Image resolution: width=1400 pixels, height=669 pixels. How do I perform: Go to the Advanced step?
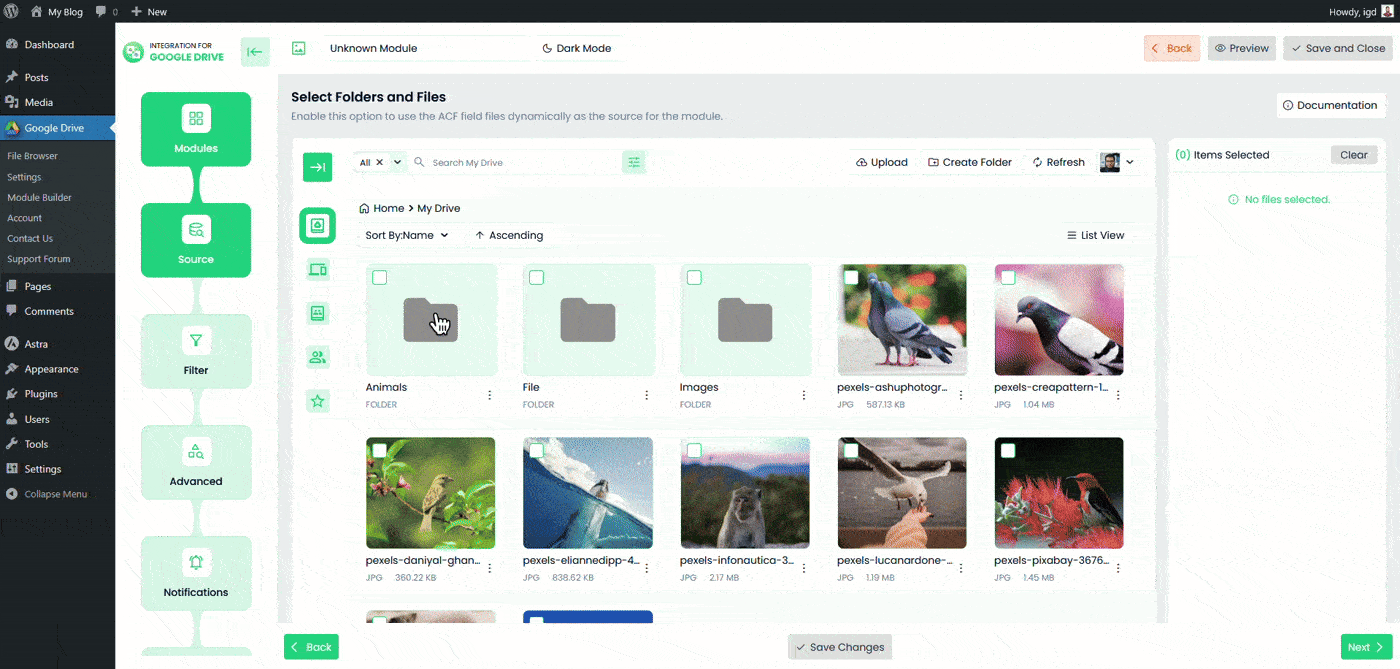pos(196,462)
